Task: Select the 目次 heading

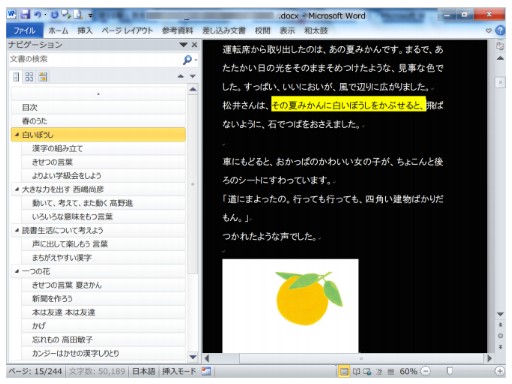Action: click(98, 107)
